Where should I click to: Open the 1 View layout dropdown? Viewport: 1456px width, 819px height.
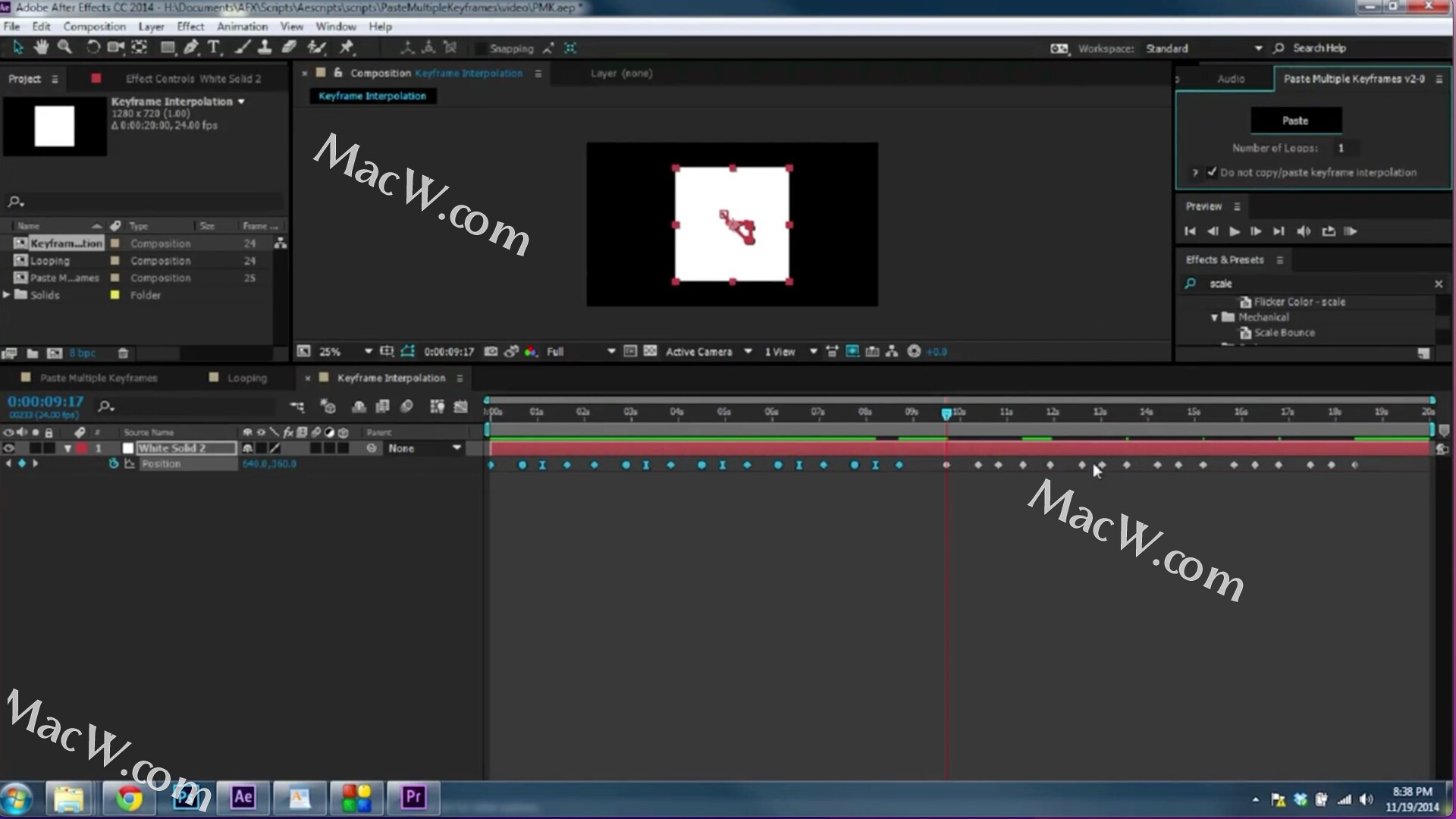[790, 351]
